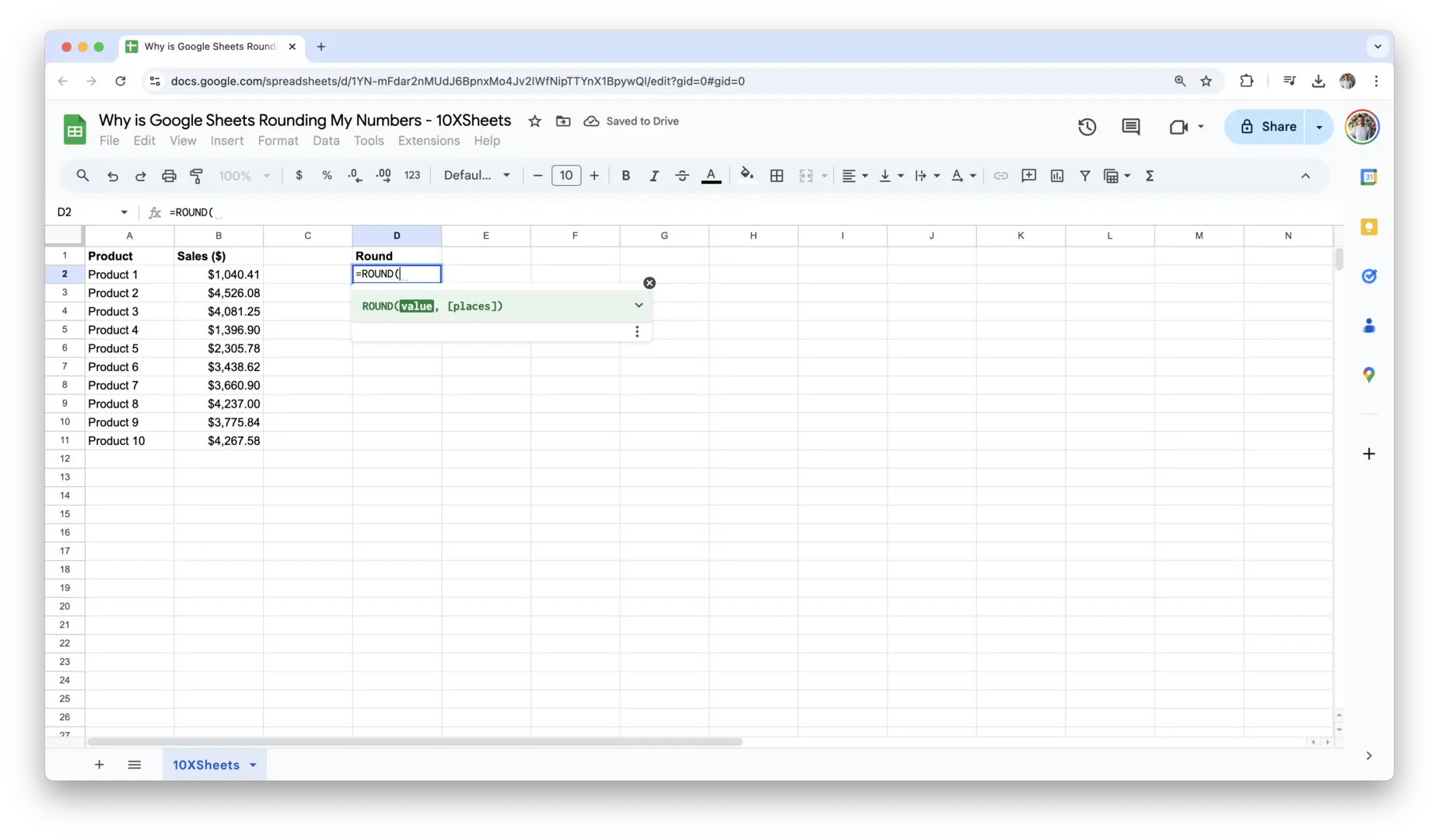Open Google Keep in the side panel
The height and width of the screenshot is (840, 1439).
tap(1368, 227)
